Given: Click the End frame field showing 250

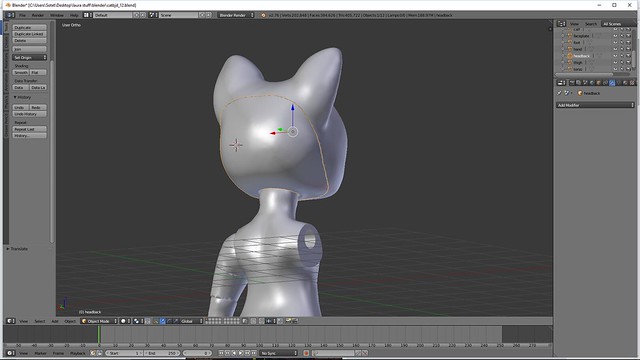Looking at the screenshot, I should (162, 353).
